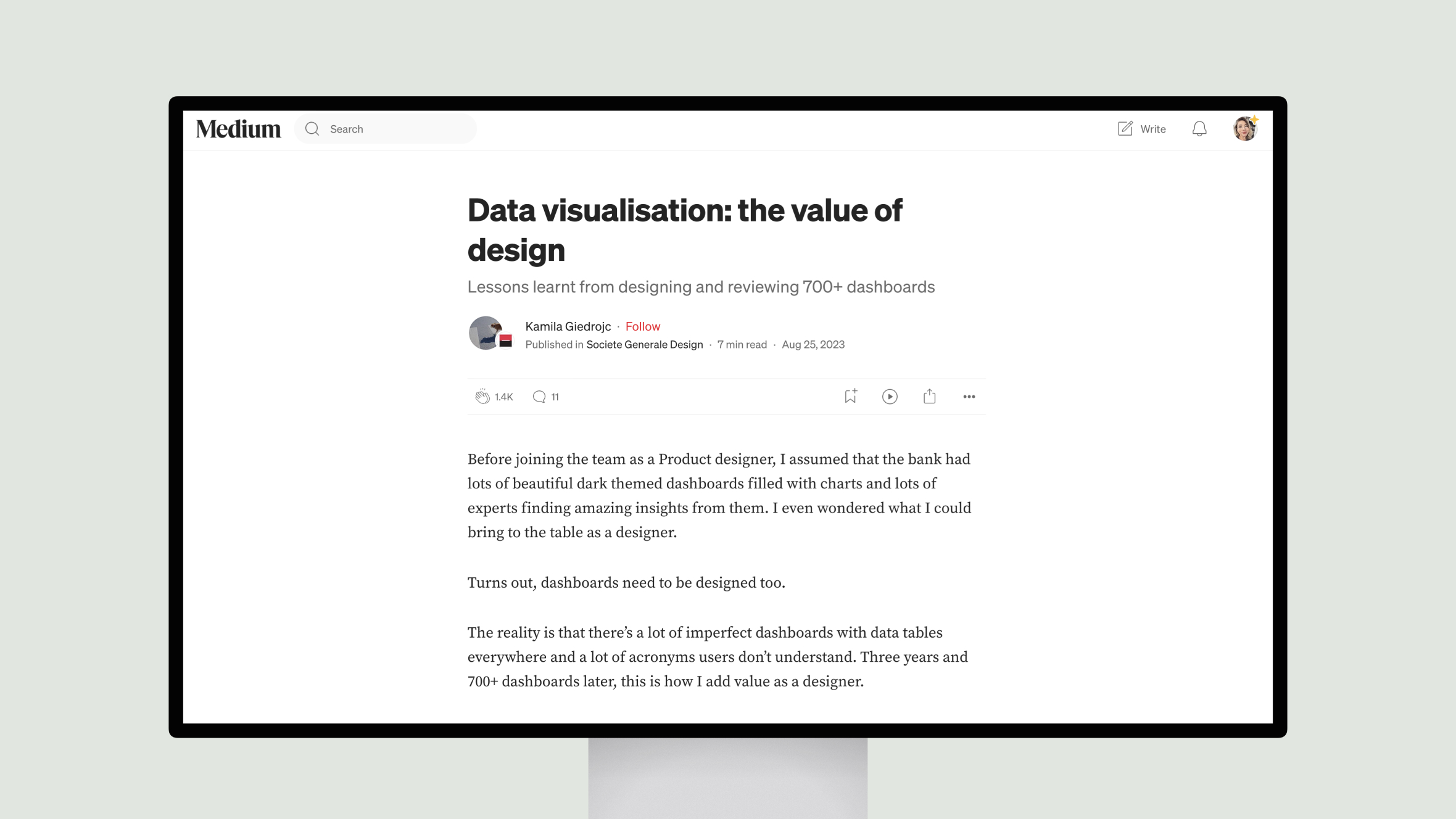
Task: Click the 7 min read indicator
Action: (742, 344)
